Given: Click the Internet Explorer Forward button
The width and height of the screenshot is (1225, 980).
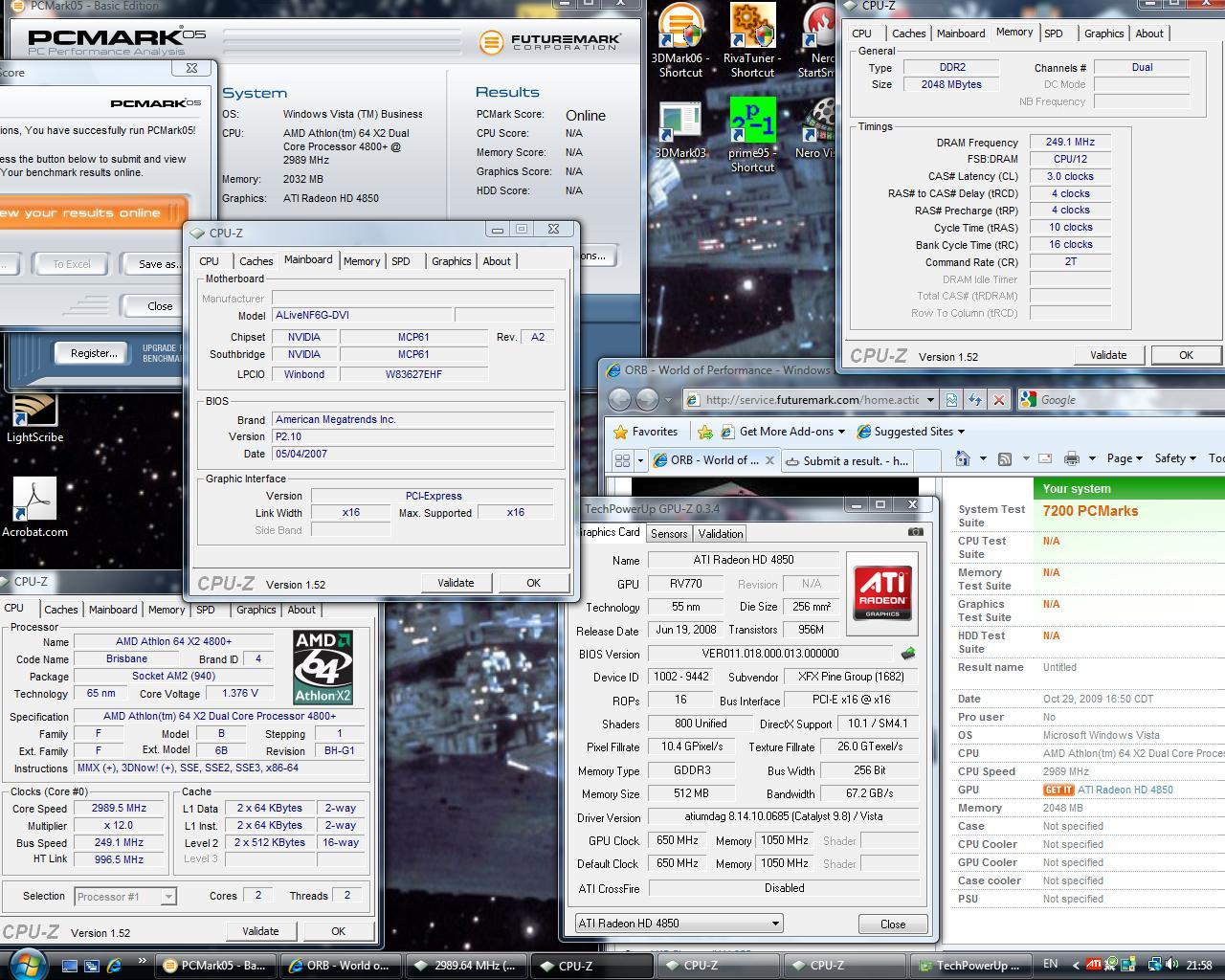Looking at the screenshot, I should pyautogui.click(x=648, y=399).
